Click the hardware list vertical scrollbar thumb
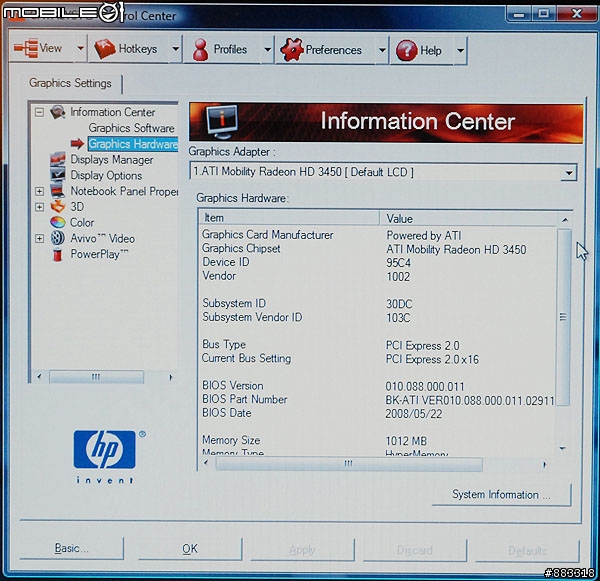The width and height of the screenshot is (600, 581). click(x=563, y=317)
